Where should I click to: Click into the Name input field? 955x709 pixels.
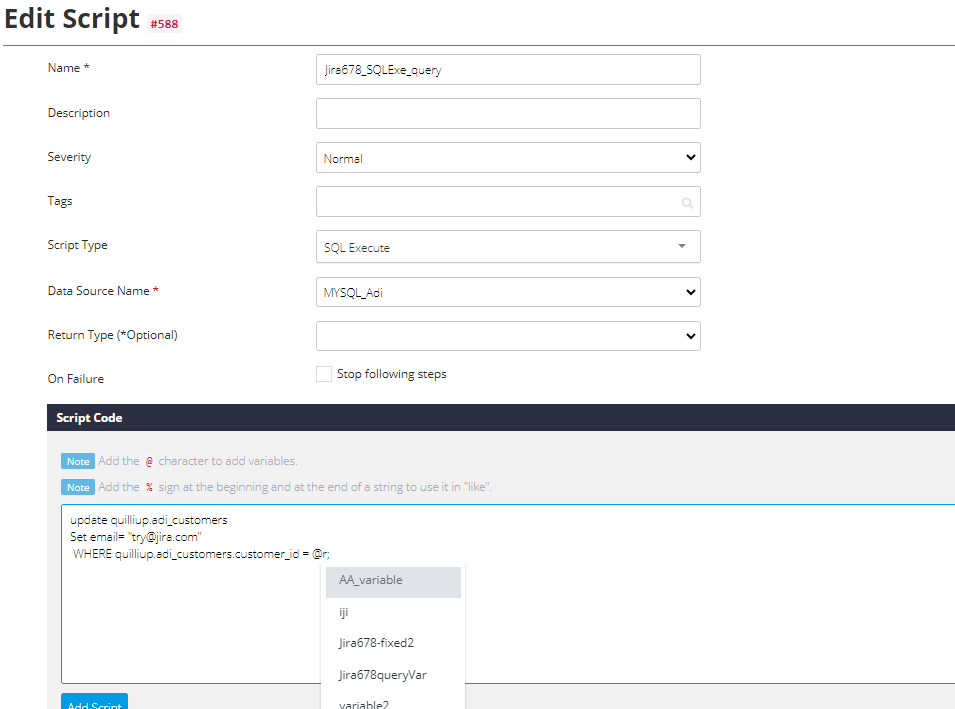[x=508, y=69]
